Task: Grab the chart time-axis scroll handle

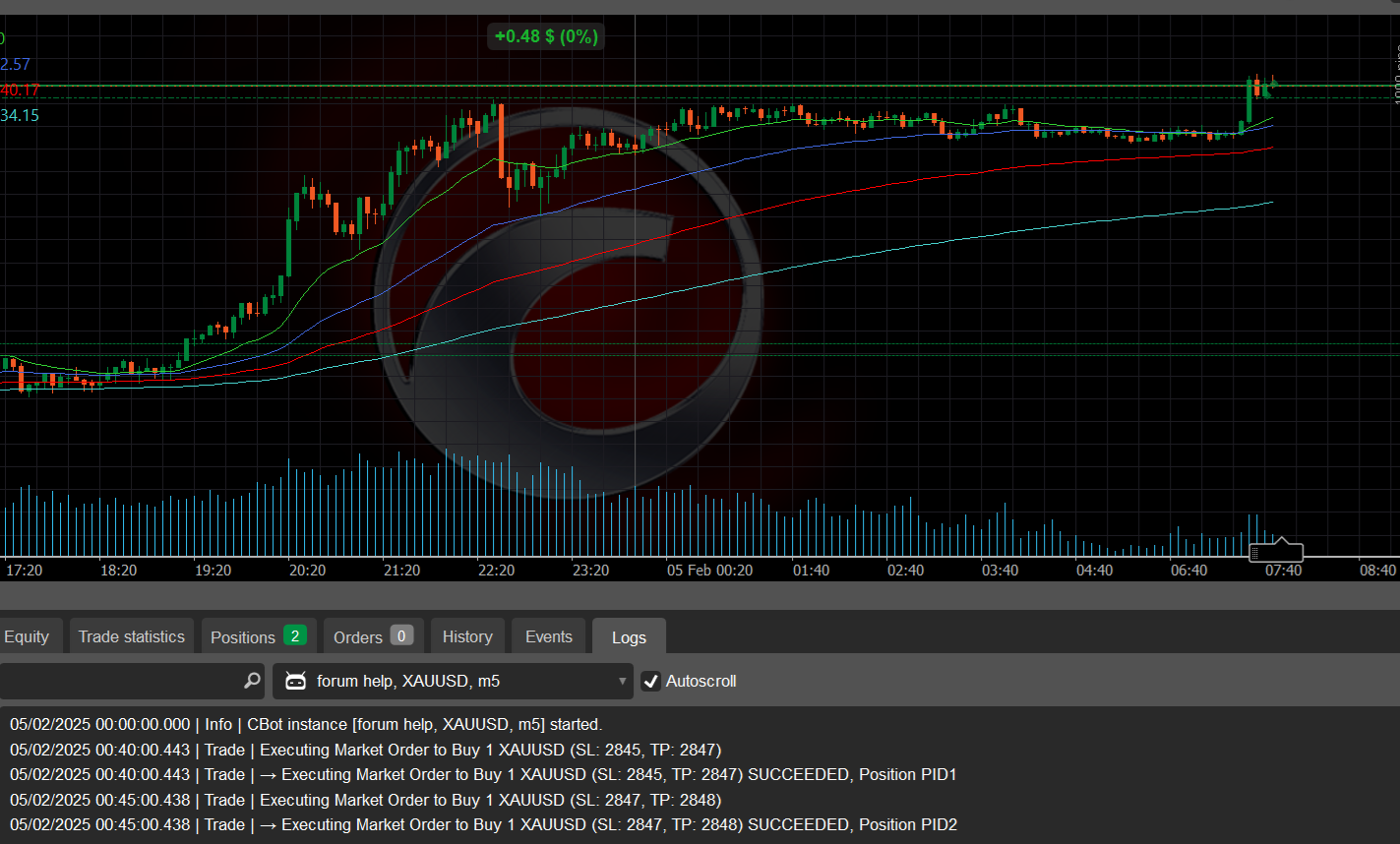Action: coord(1276,551)
